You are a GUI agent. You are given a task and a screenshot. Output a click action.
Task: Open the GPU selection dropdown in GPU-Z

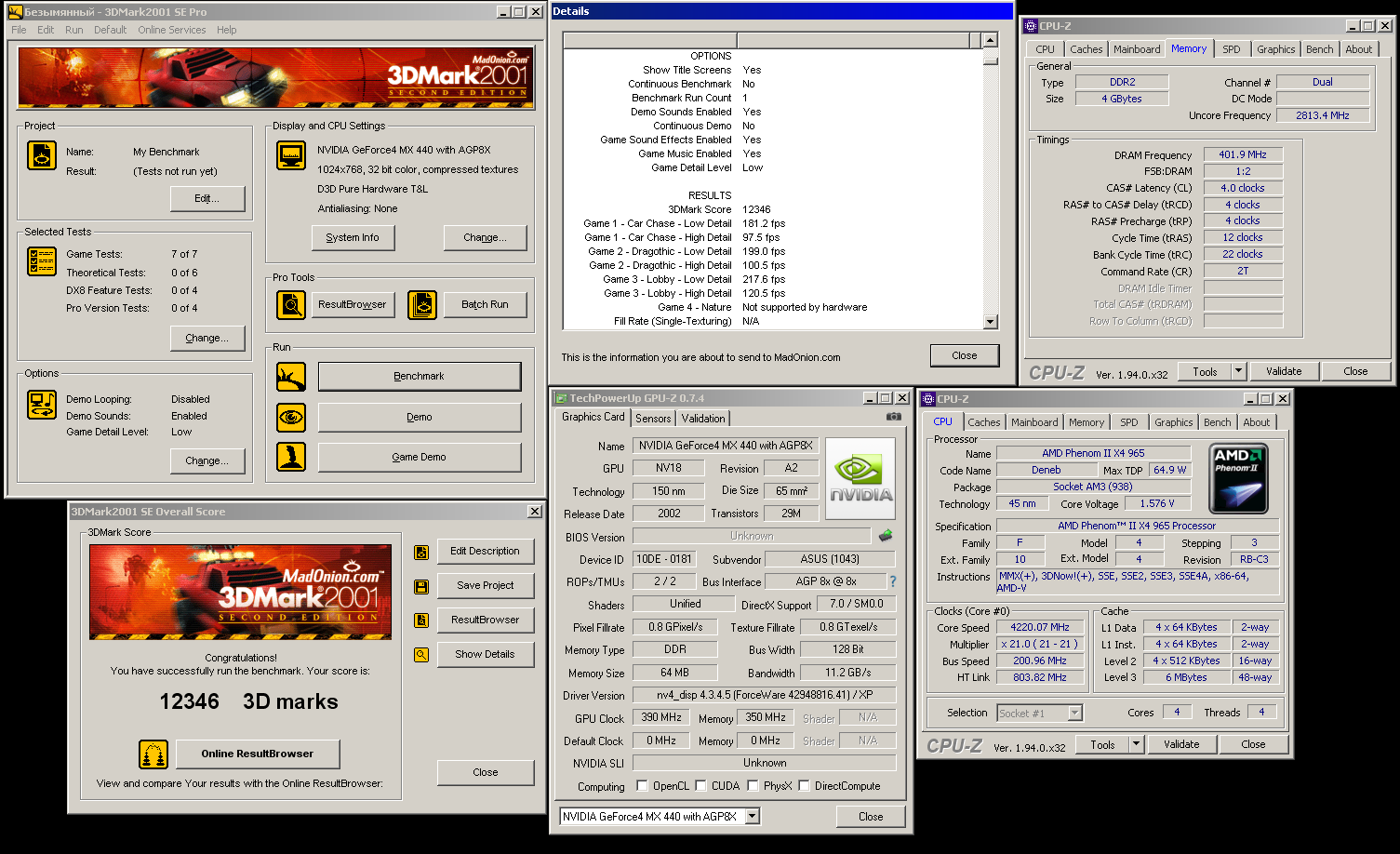click(753, 816)
